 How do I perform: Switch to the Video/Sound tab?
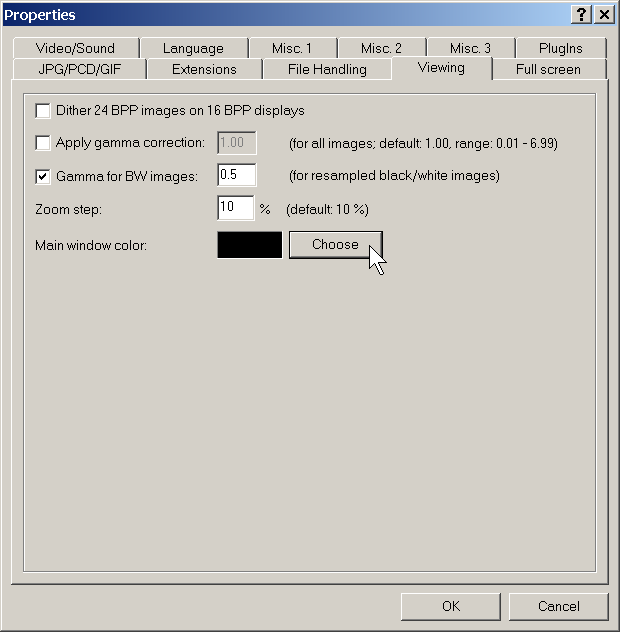click(x=75, y=48)
